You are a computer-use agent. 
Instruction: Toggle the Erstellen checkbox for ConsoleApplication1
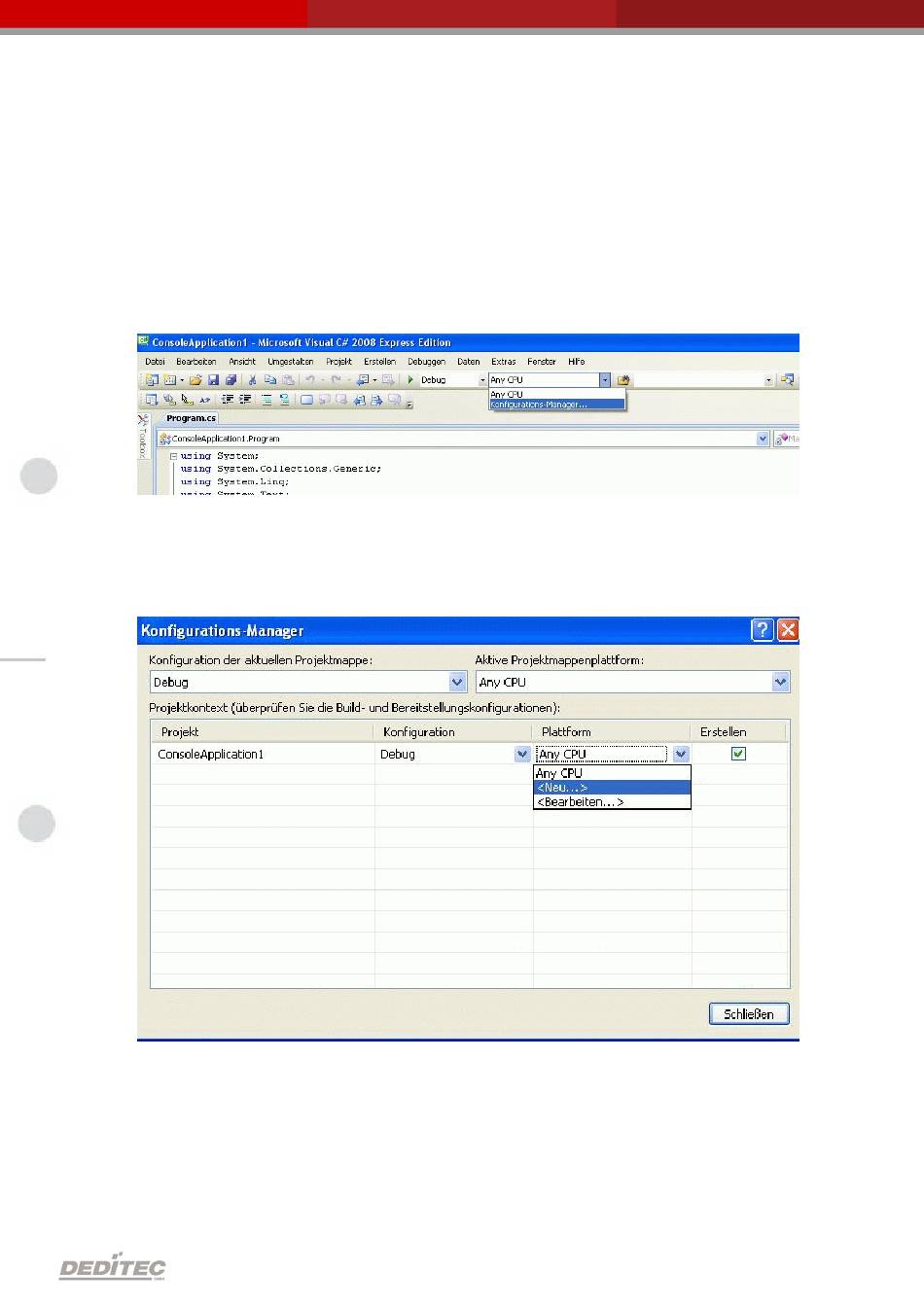click(738, 754)
